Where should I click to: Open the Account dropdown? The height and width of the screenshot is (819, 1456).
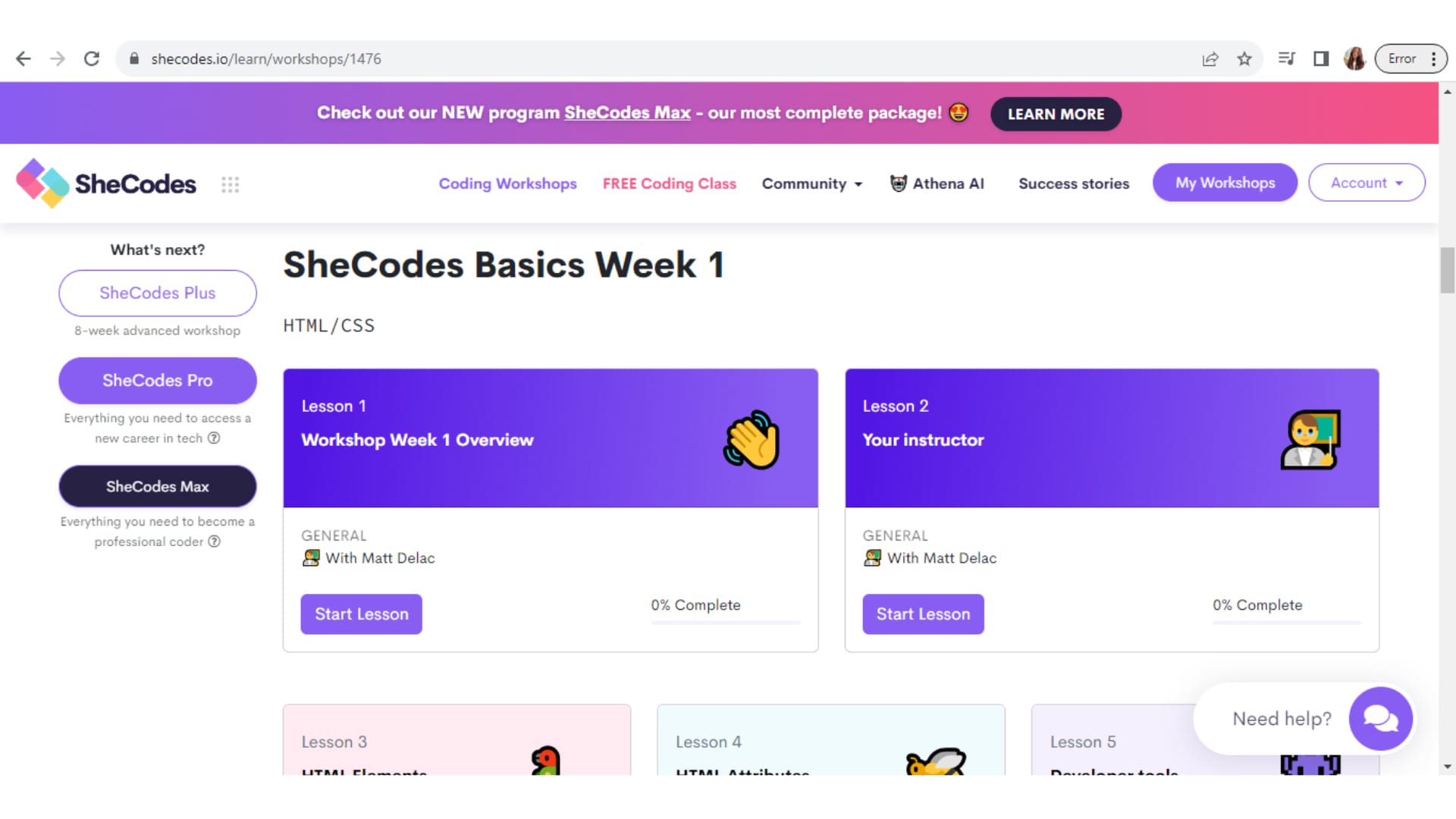click(x=1367, y=183)
